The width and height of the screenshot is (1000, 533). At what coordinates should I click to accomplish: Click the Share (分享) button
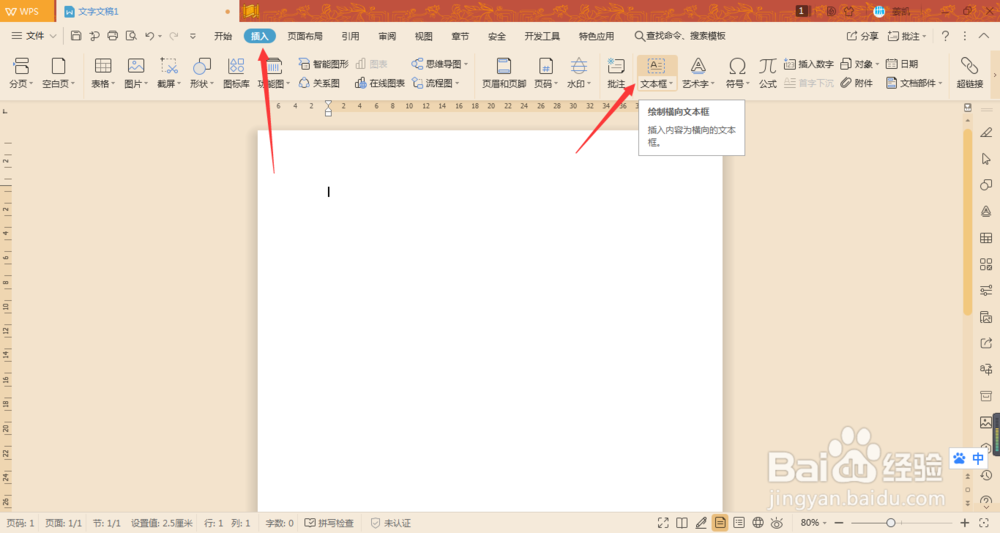862,36
